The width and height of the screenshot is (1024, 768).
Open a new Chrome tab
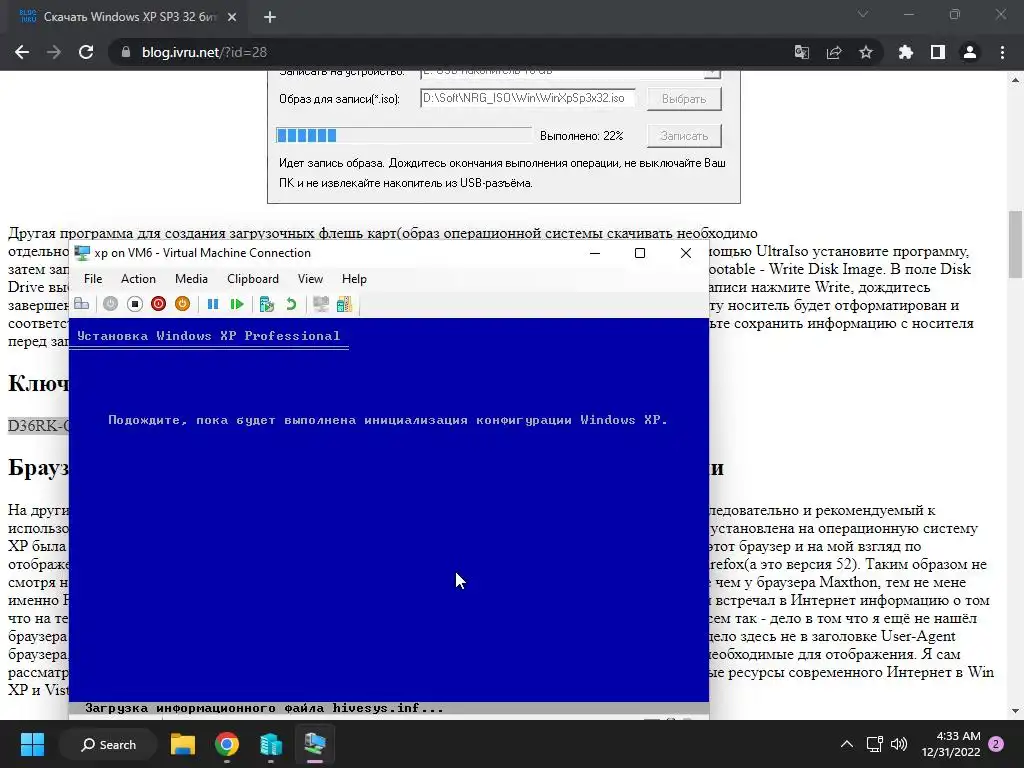tap(270, 17)
